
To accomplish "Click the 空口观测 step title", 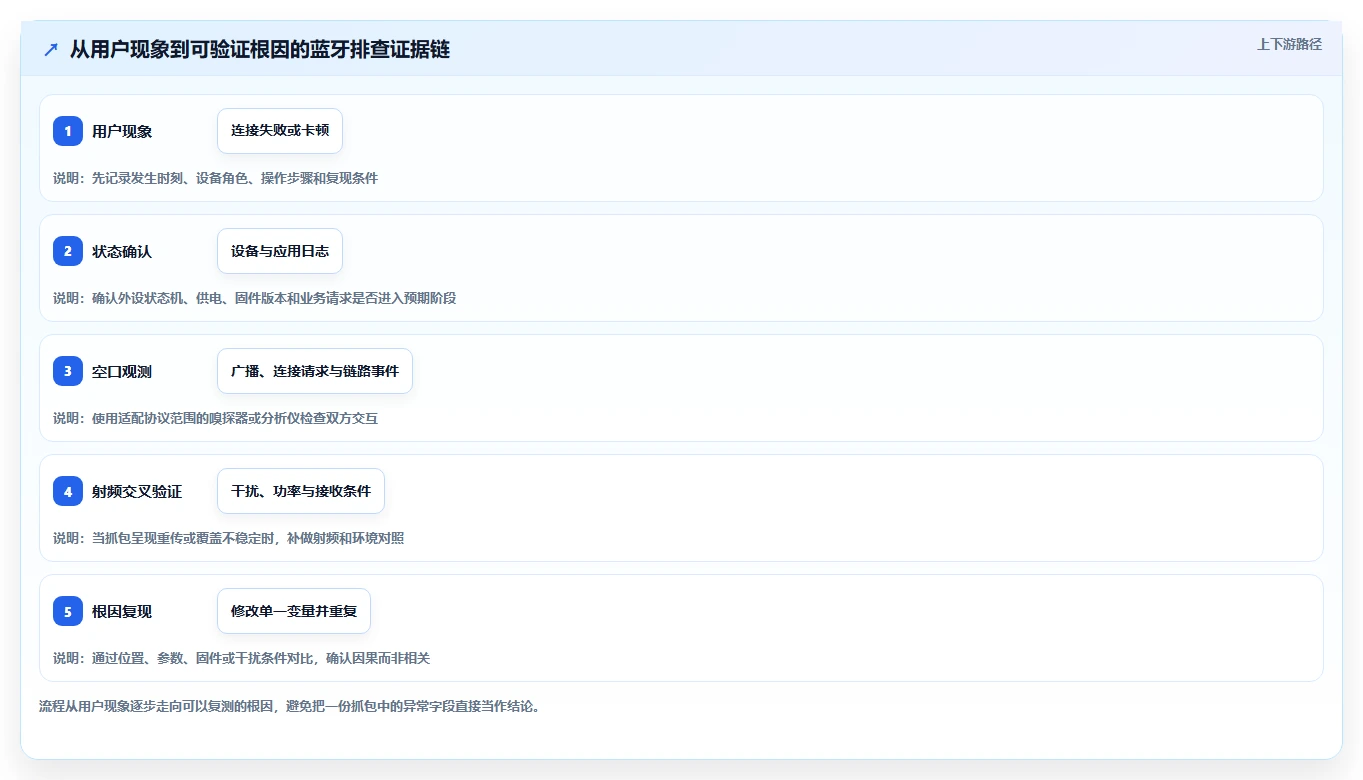I will click(x=122, y=371).
